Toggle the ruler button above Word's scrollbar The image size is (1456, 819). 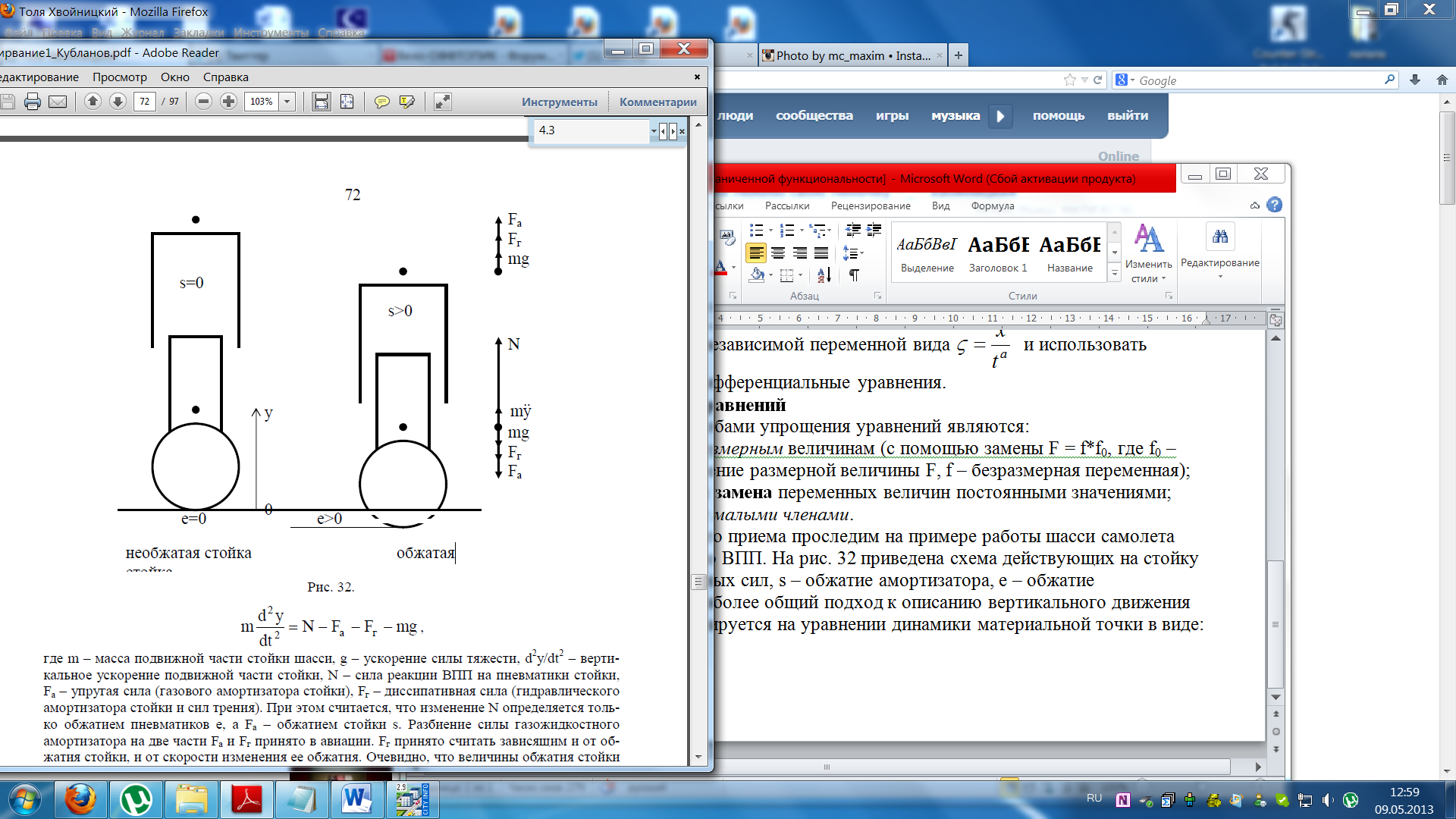pyautogui.click(x=1276, y=321)
